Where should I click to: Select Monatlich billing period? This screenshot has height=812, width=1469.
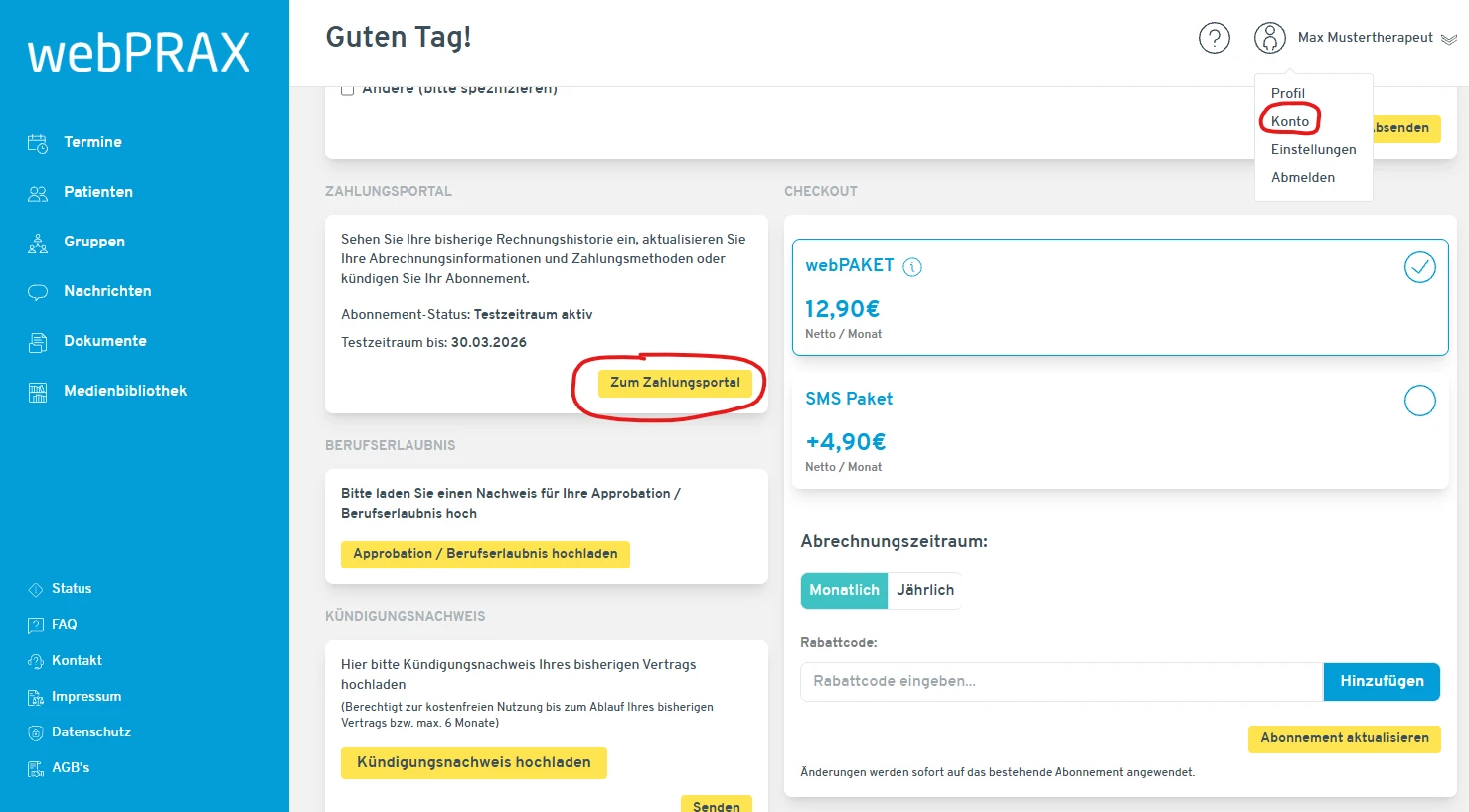(844, 590)
